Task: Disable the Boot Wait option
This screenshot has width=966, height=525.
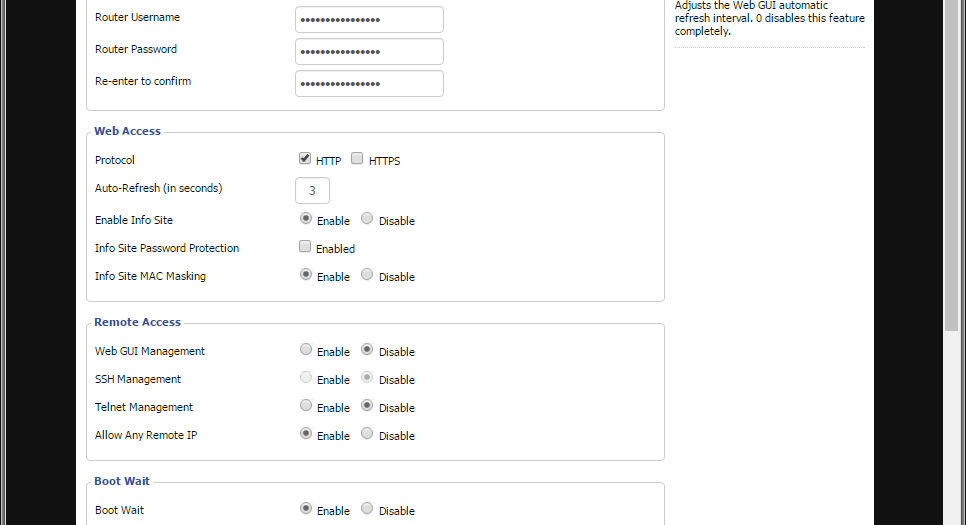Action: tap(367, 509)
